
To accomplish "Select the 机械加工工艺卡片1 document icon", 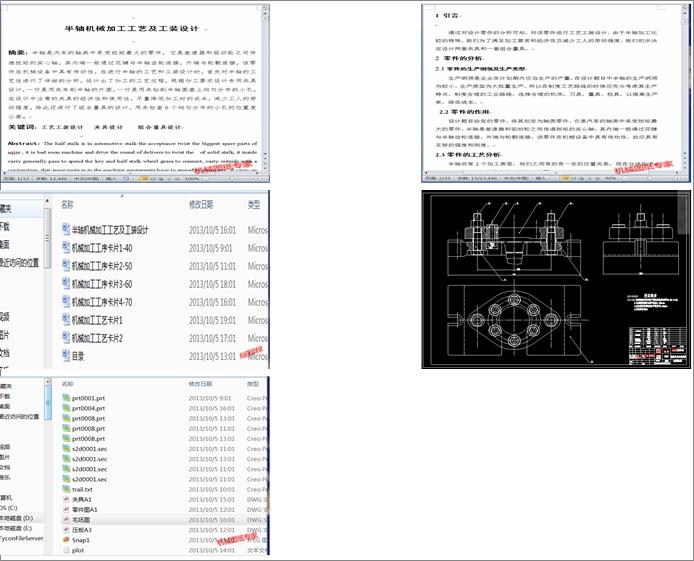I will click(x=66, y=319).
